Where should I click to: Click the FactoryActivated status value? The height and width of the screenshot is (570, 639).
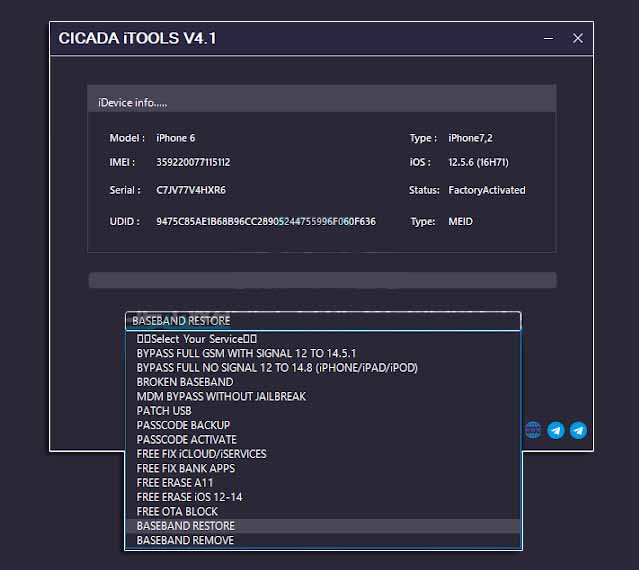[x=487, y=190]
